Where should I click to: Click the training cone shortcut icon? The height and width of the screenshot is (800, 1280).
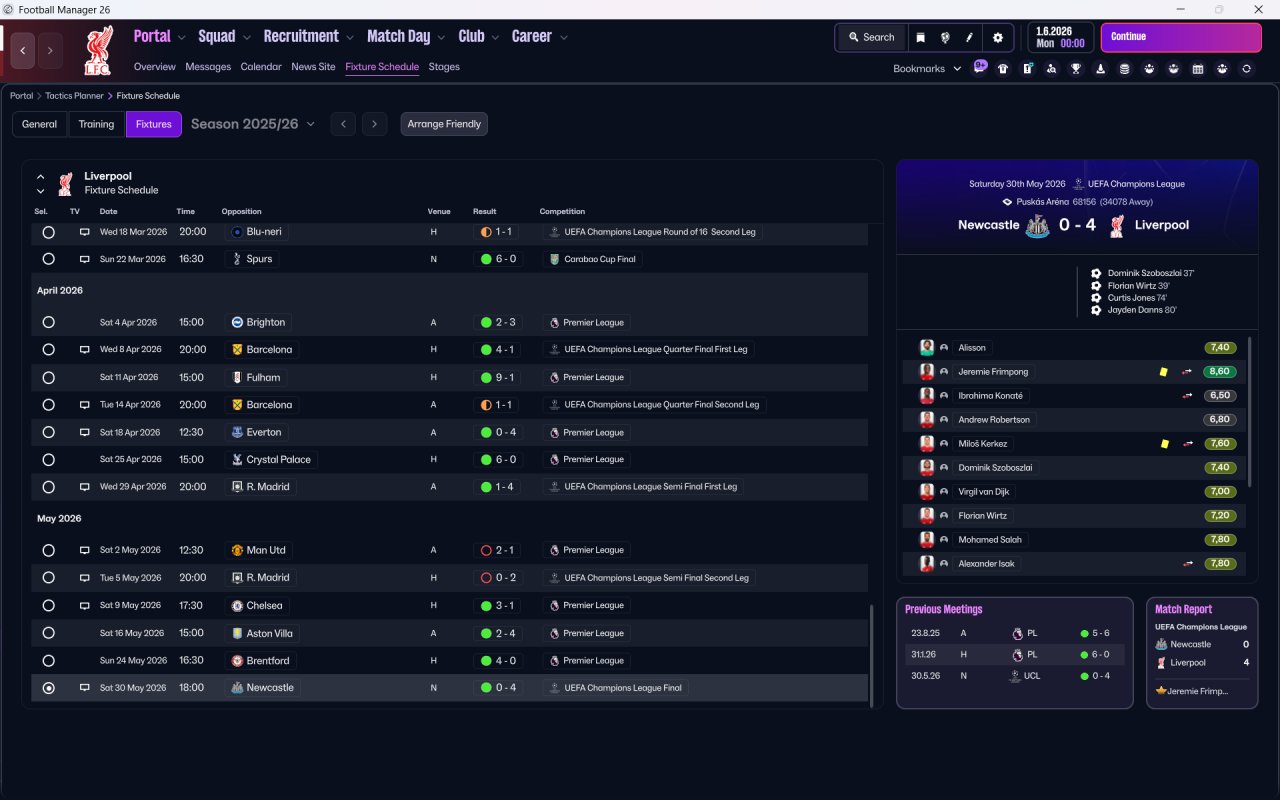(1101, 69)
